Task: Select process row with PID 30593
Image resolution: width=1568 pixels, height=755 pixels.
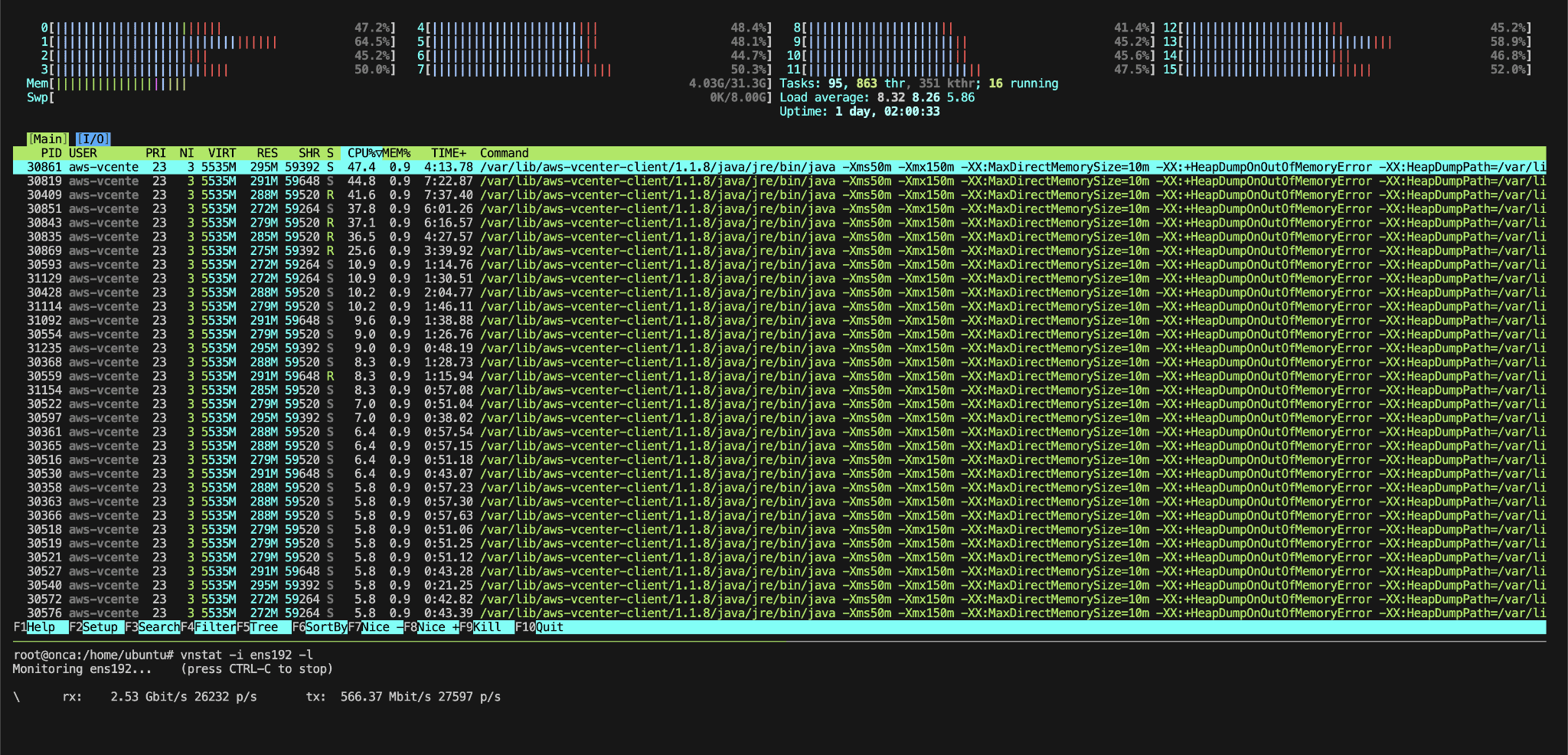Action: pyautogui.click(x=779, y=264)
